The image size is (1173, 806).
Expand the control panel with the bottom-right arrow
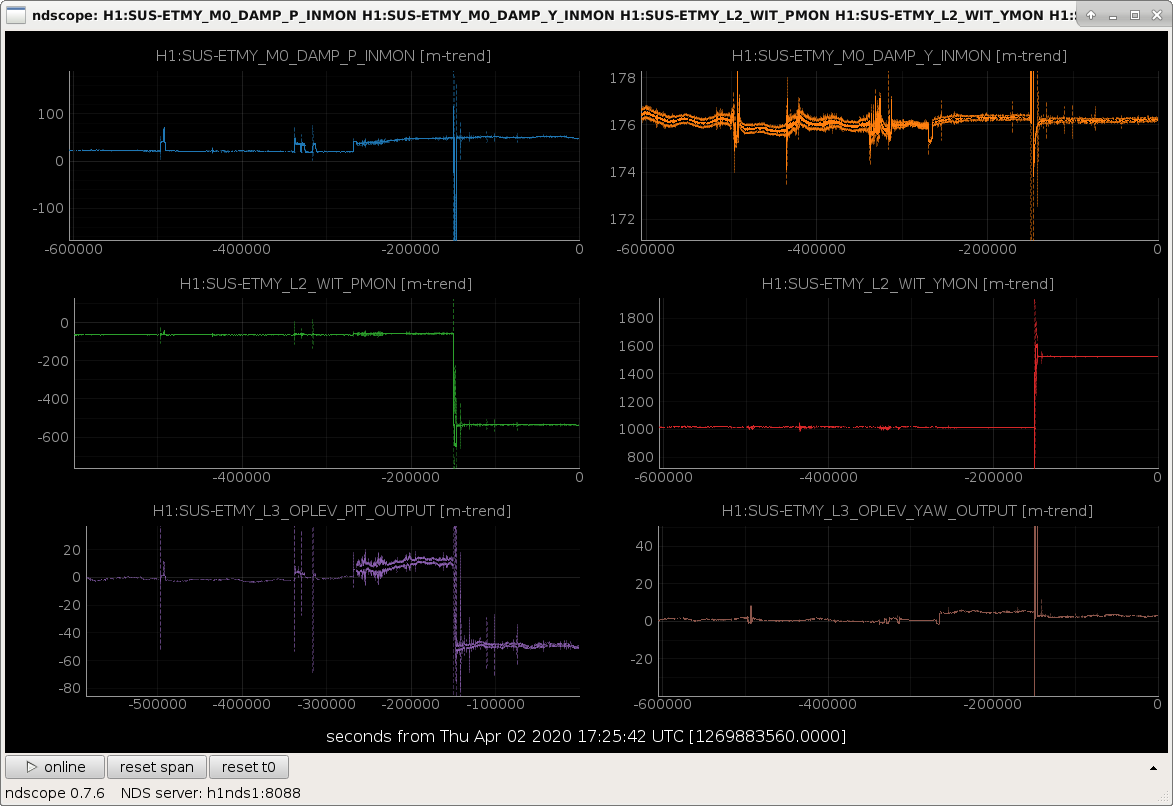[x=1153, y=768]
